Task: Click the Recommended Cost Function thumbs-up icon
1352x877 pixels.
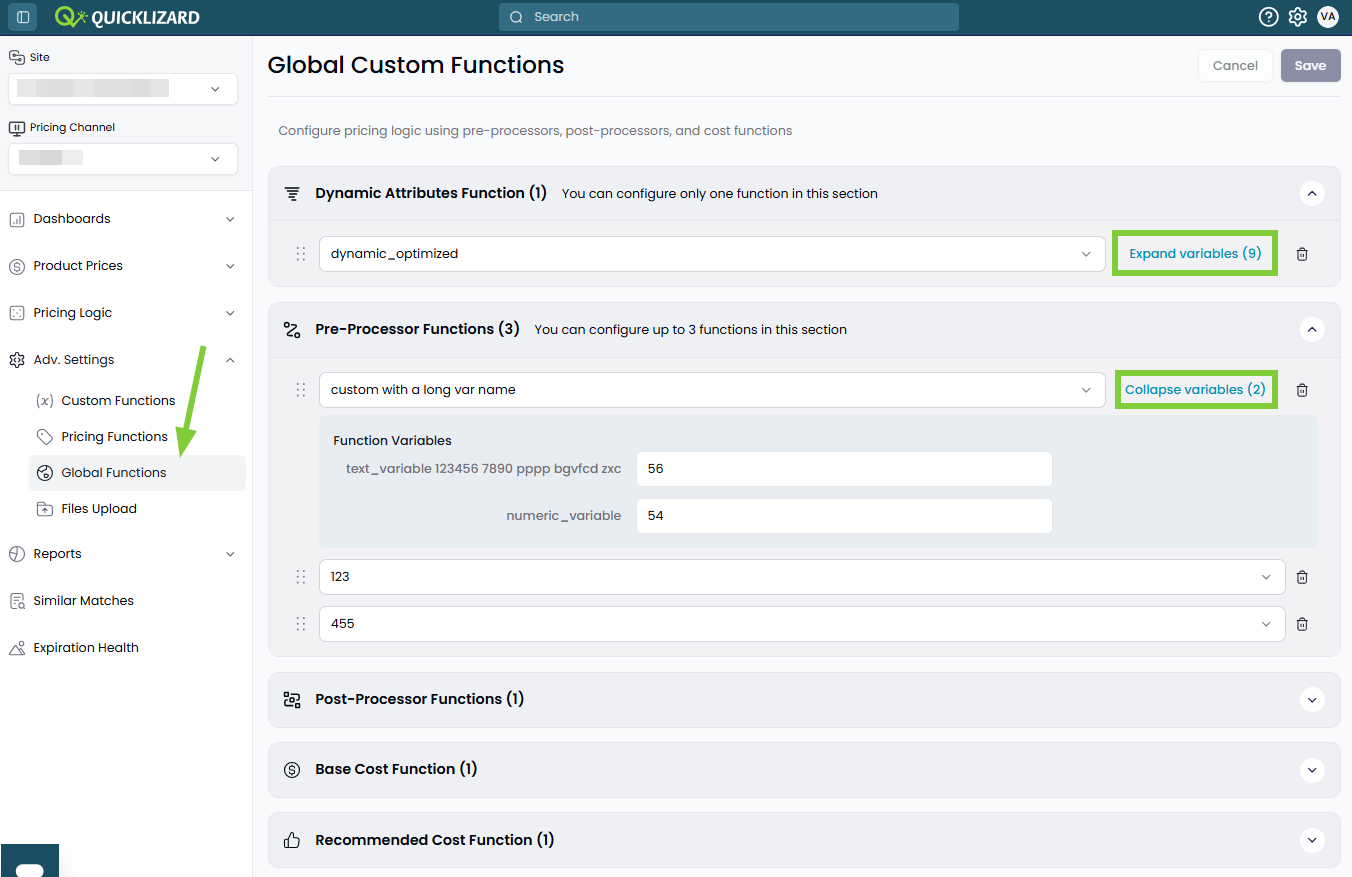Action: coord(292,840)
